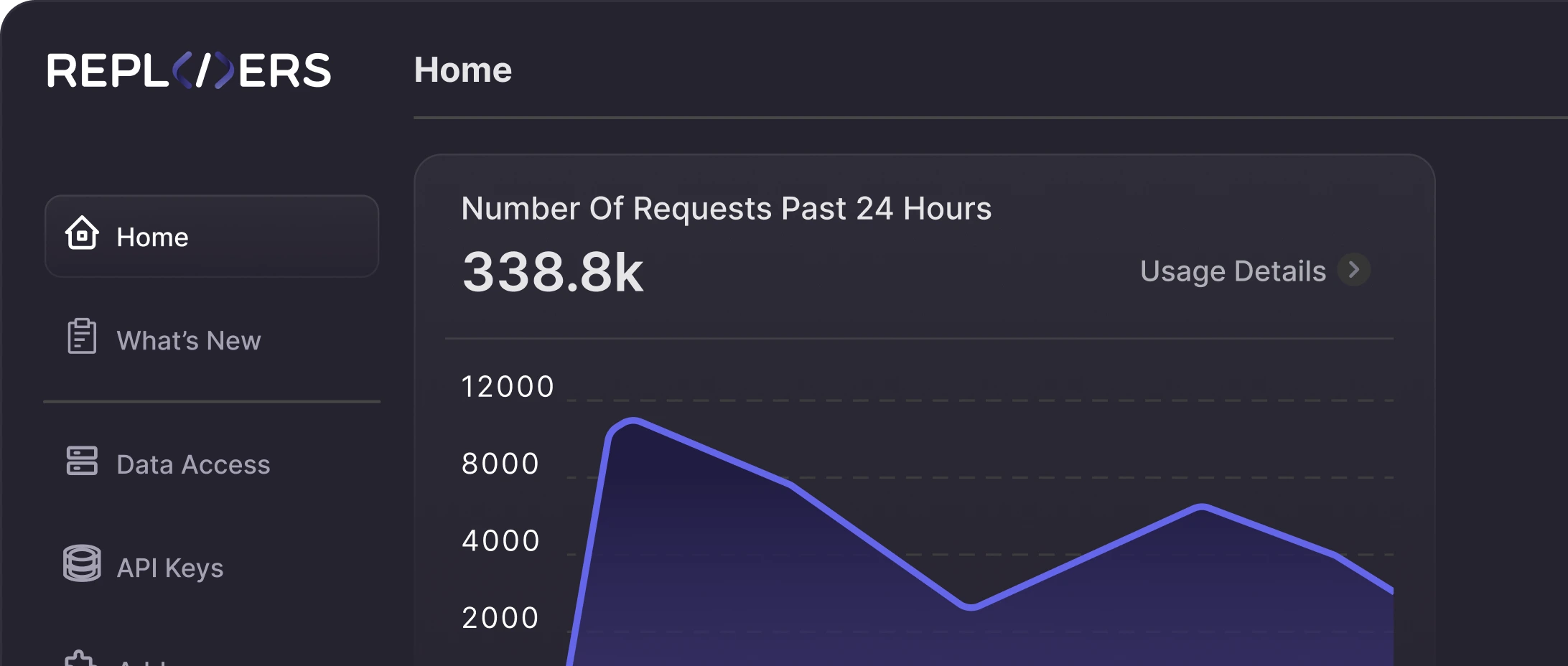Select the Home label in the sidebar
Screen dimensions: 1568x666
click(152, 238)
